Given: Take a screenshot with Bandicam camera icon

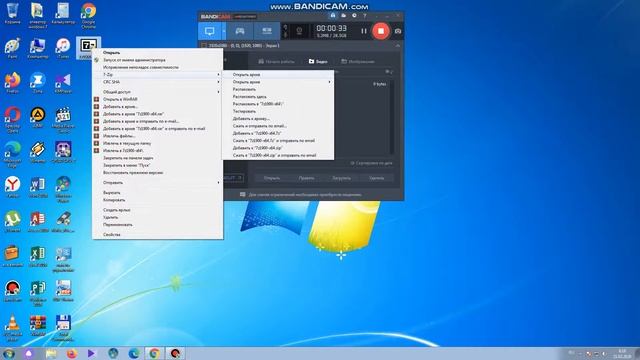Looking at the screenshot, I should point(398,31).
